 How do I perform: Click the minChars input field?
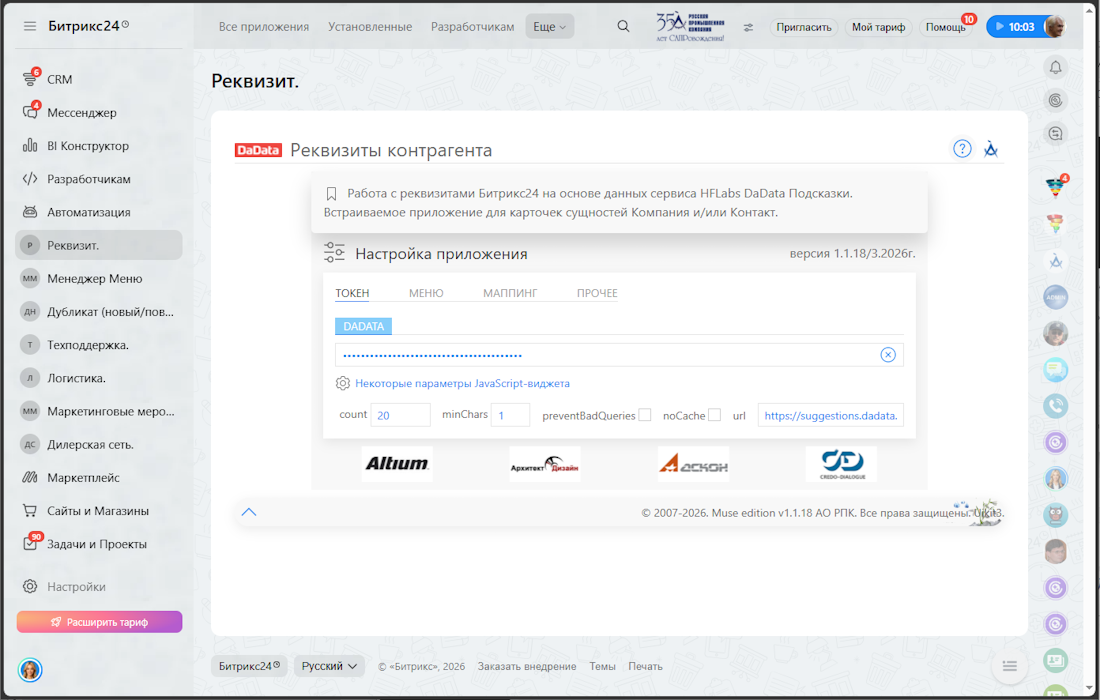510,415
